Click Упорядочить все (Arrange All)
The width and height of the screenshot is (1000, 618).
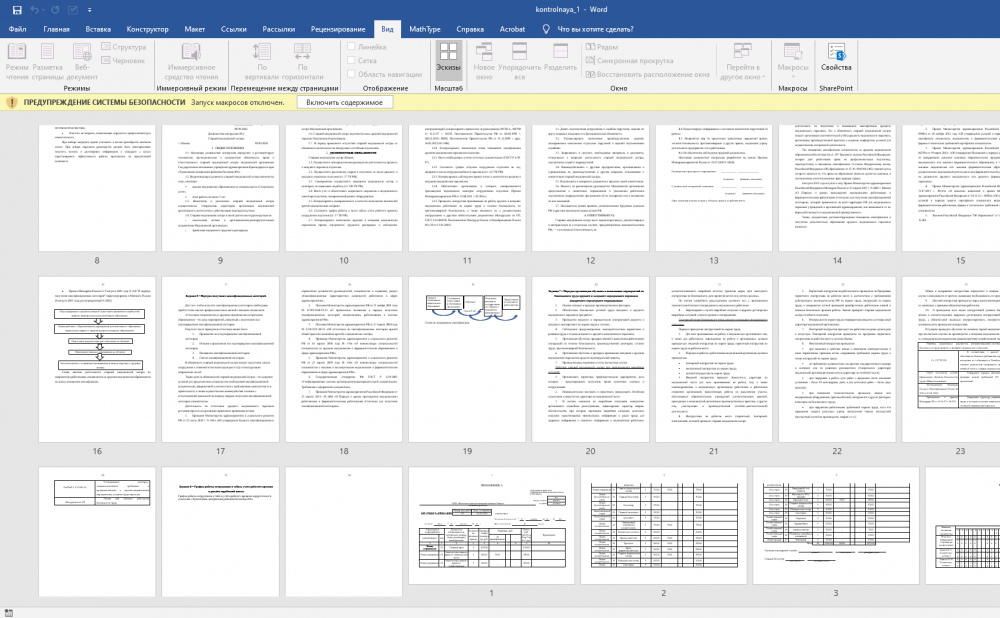520,62
